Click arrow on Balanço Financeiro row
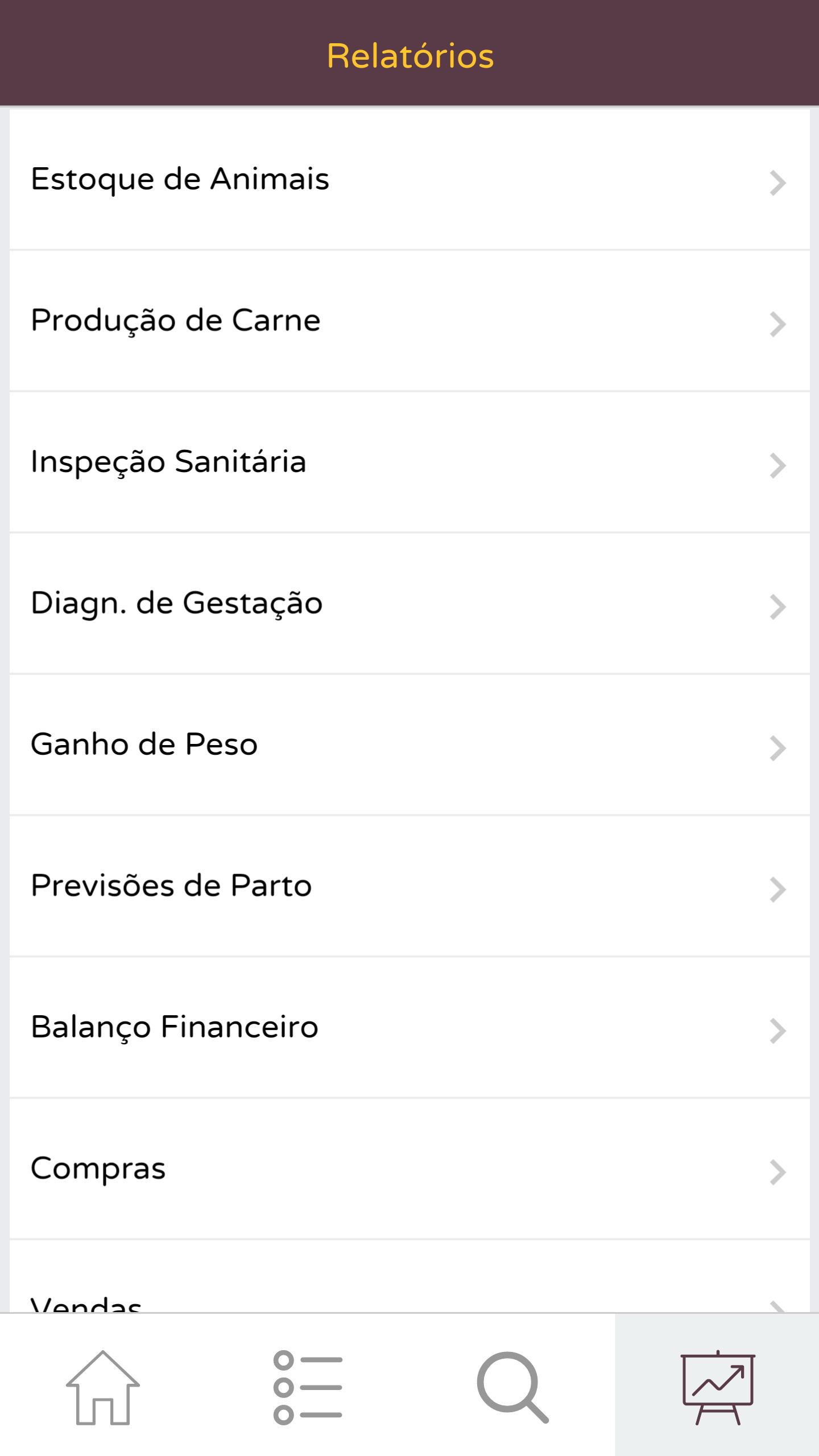 (777, 1031)
